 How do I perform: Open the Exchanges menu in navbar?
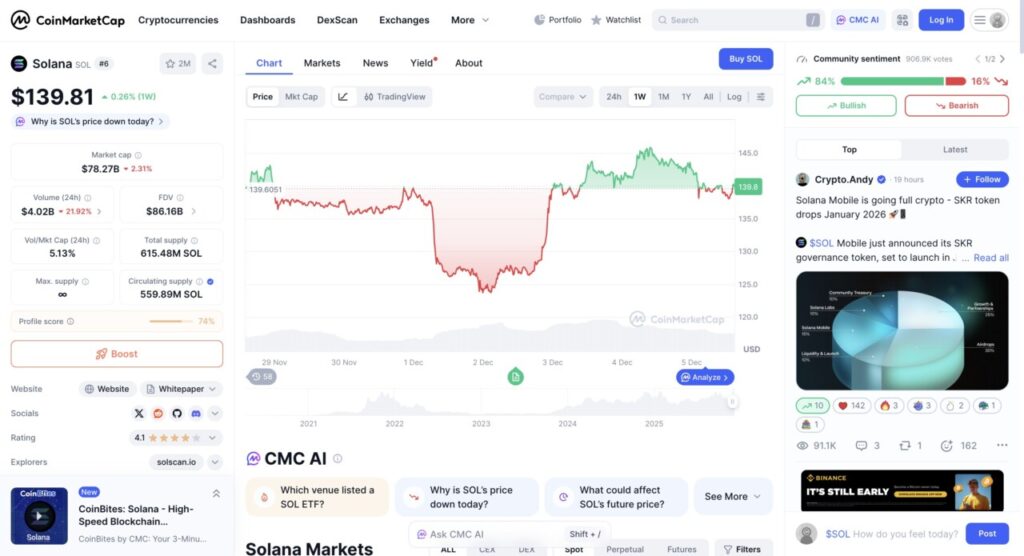[404, 20]
